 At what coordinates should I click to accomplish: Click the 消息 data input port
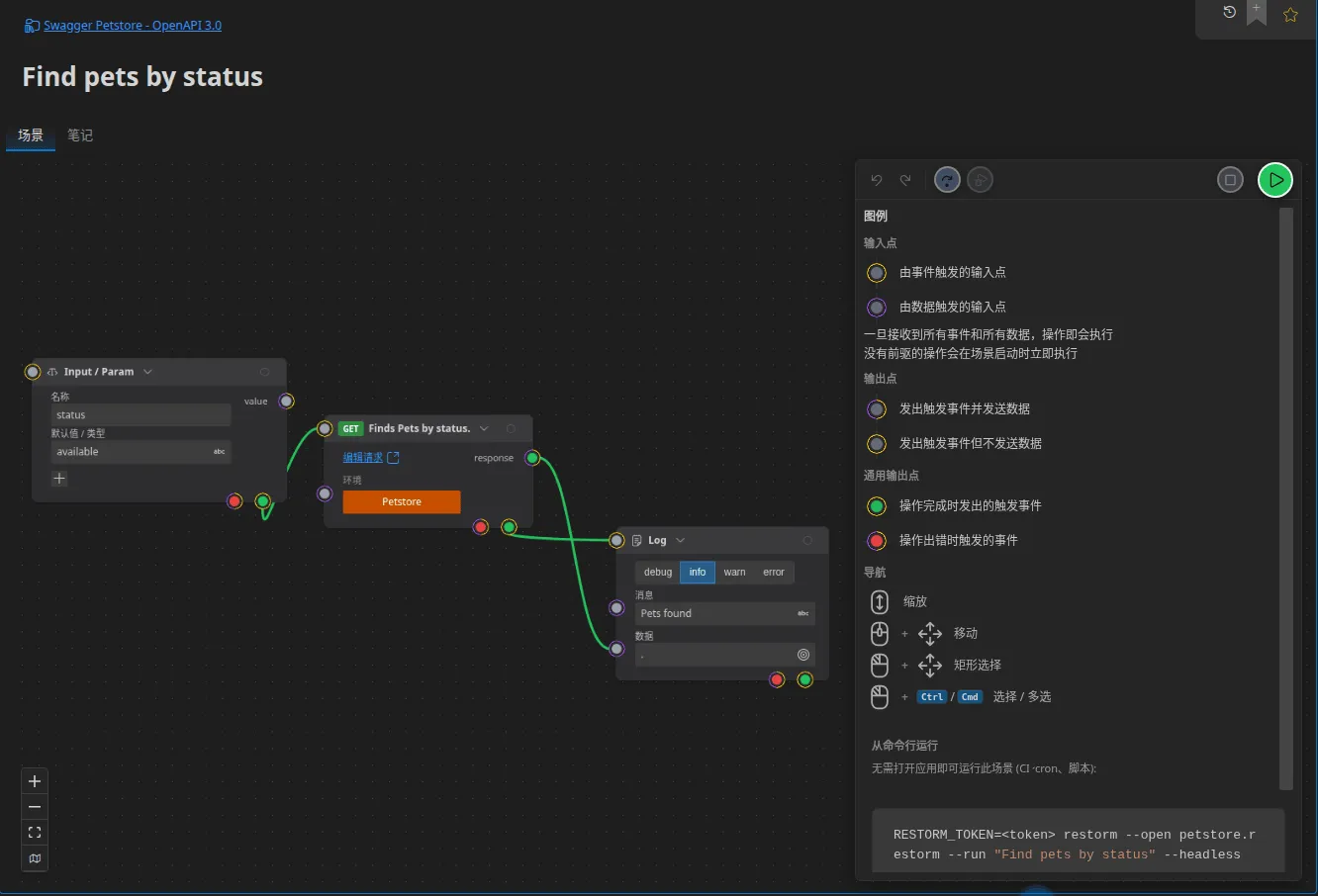coord(616,607)
